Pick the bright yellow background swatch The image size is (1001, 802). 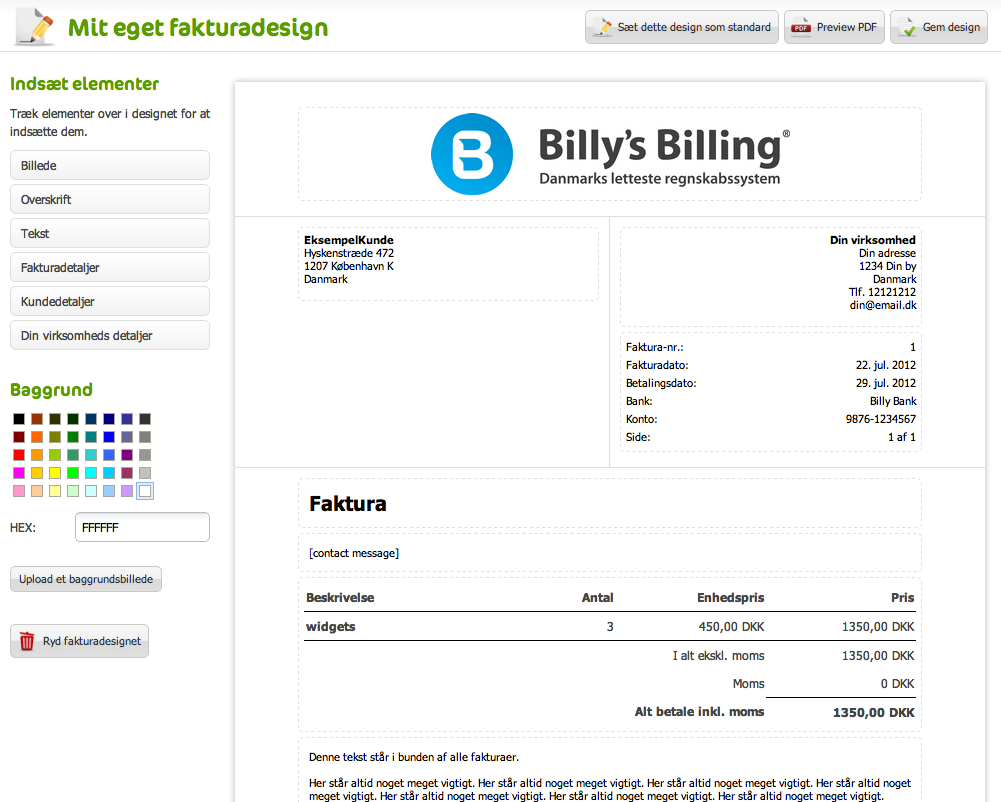click(55, 473)
